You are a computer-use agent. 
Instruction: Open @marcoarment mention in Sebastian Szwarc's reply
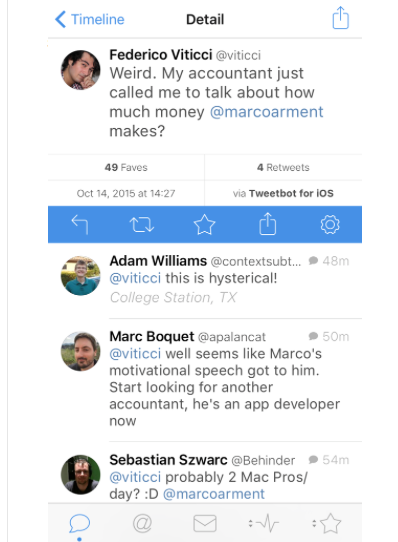point(214,494)
